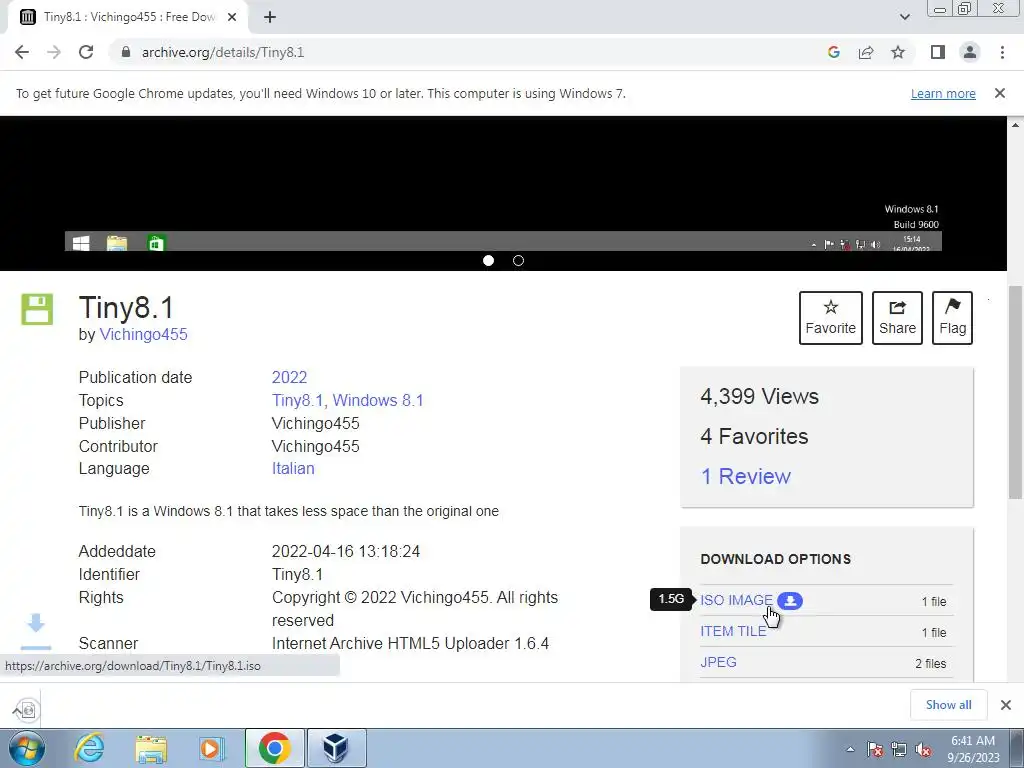Open Learn more about Chrome updates
The height and width of the screenshot is (768, 1024).
click(x=943, y=93)
